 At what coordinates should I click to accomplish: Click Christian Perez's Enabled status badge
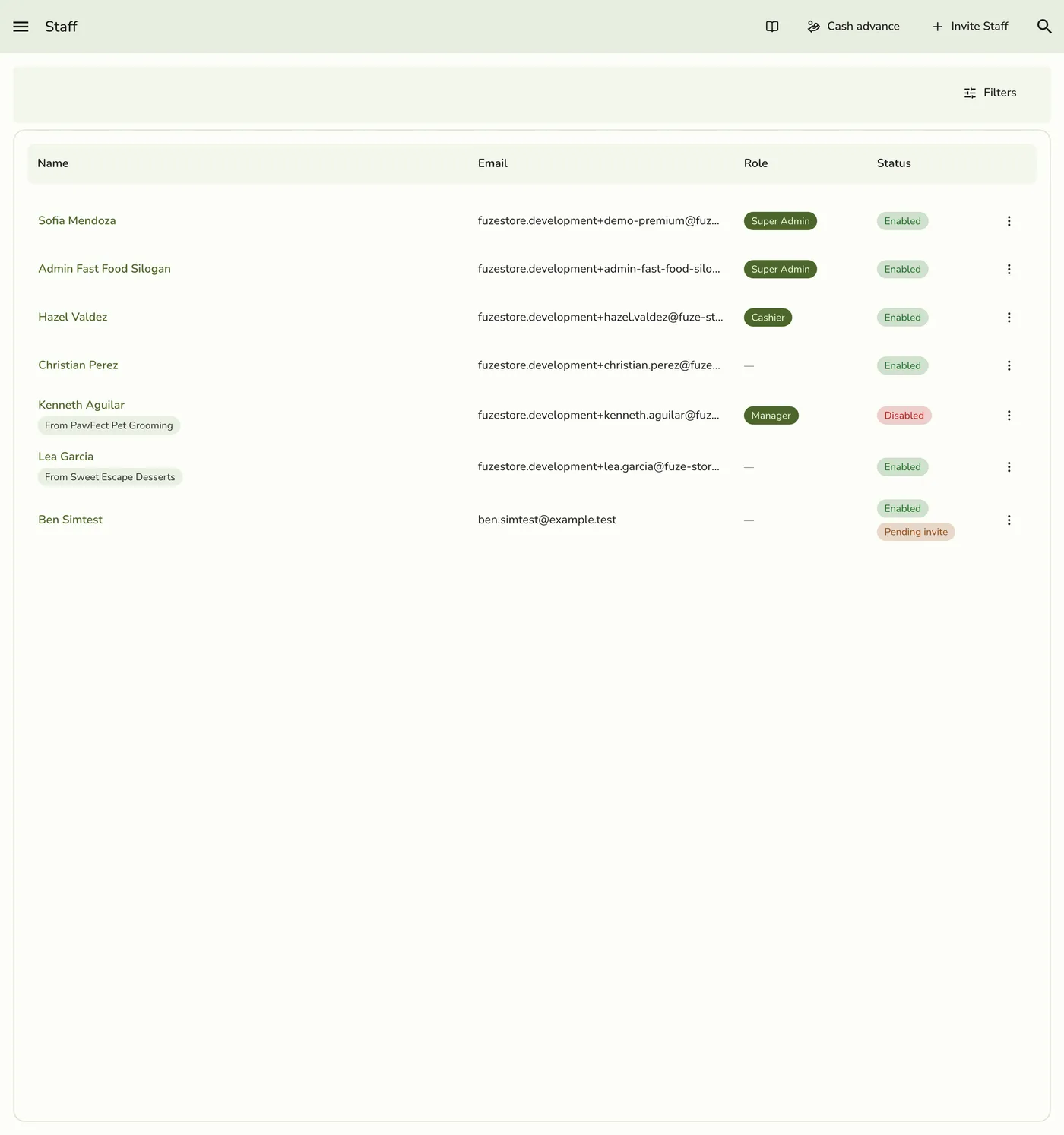(x=903, y=365)
